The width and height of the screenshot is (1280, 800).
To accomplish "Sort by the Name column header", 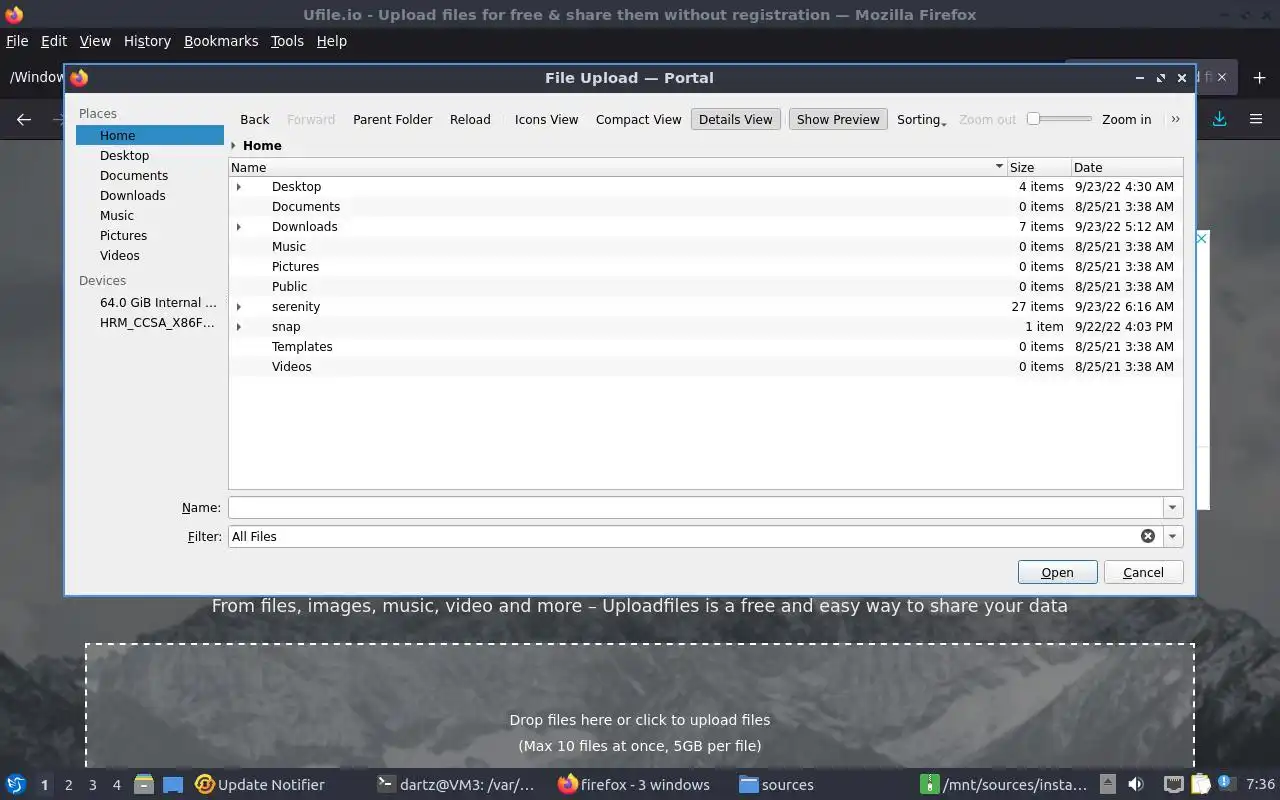I will pyautogui.click(x=618, y=167).
